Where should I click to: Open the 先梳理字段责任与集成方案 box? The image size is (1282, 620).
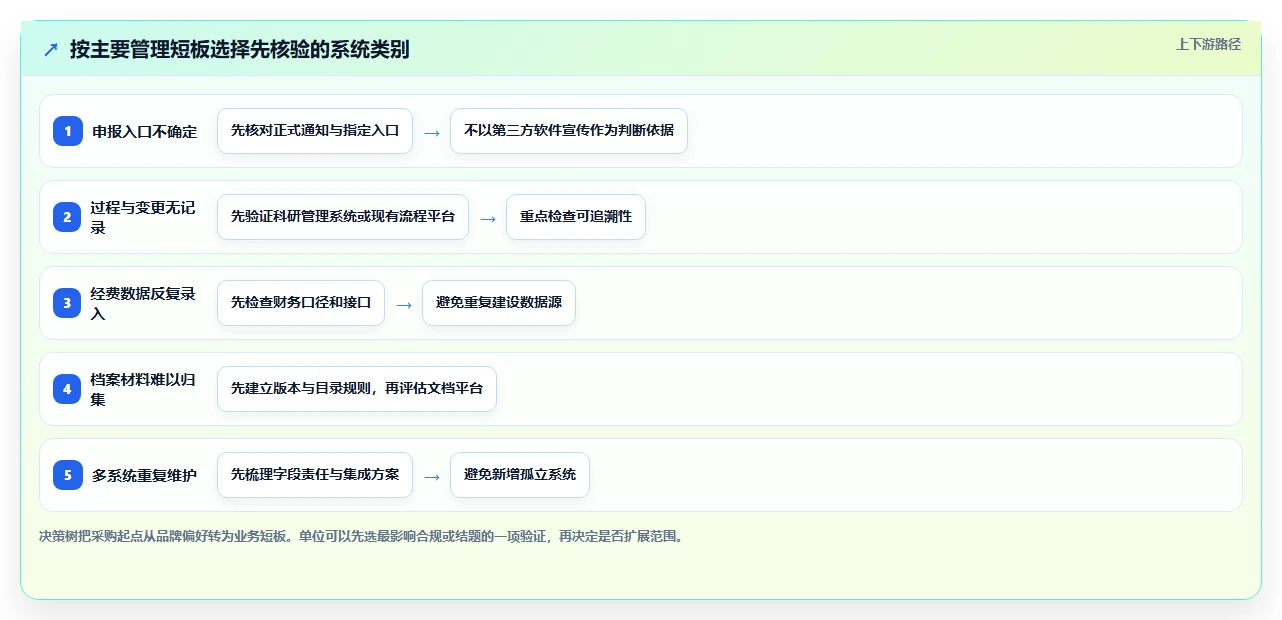click(315, 475)
